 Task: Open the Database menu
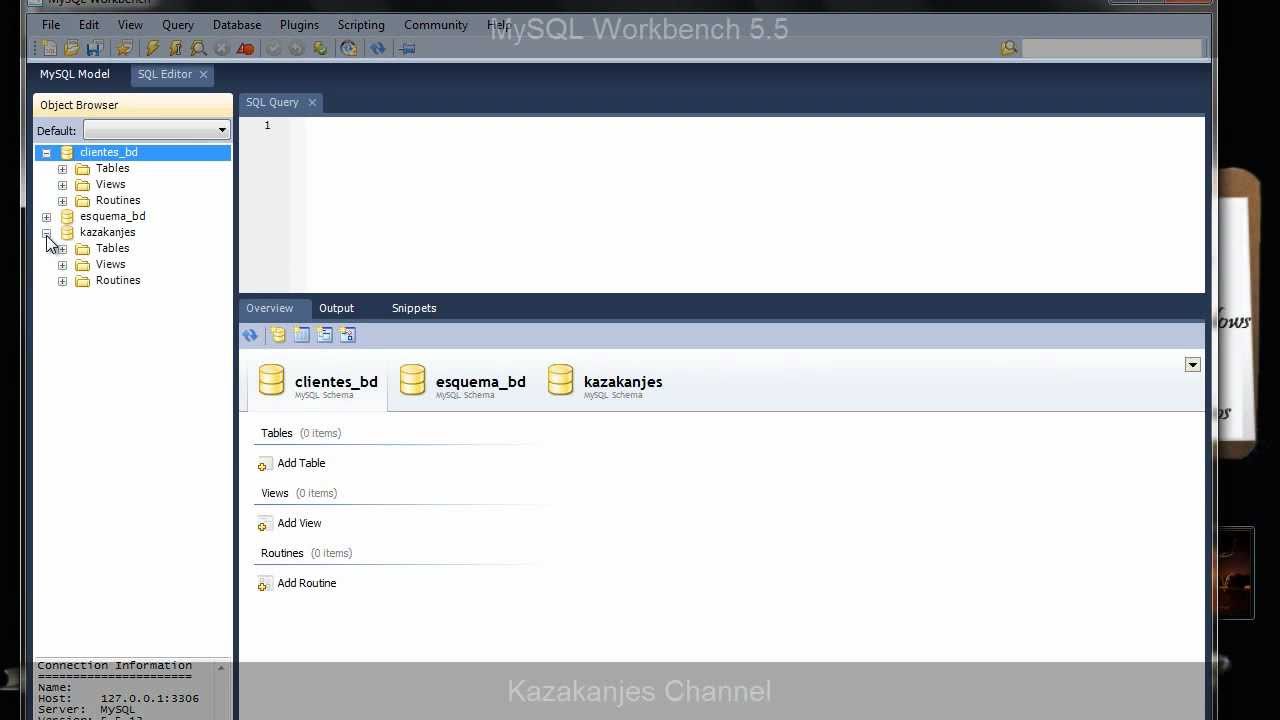pos(237,24)
